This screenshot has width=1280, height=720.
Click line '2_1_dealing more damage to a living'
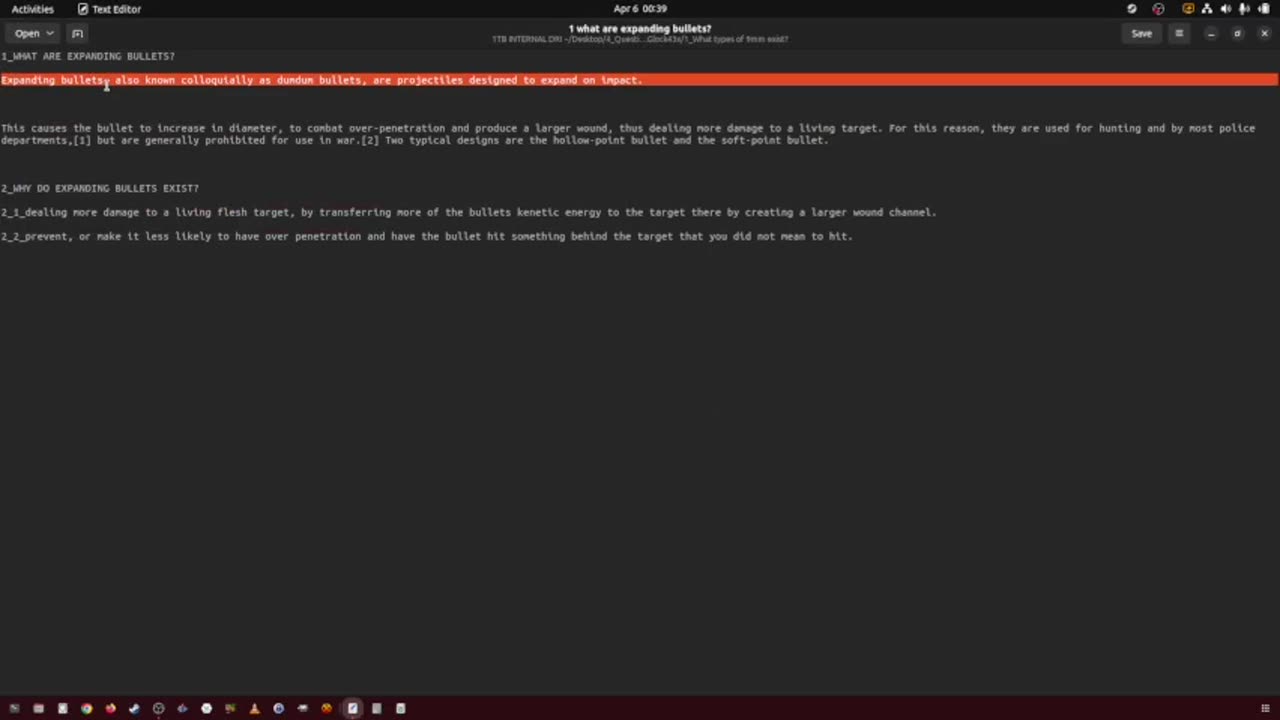click(x=469, y=212)
